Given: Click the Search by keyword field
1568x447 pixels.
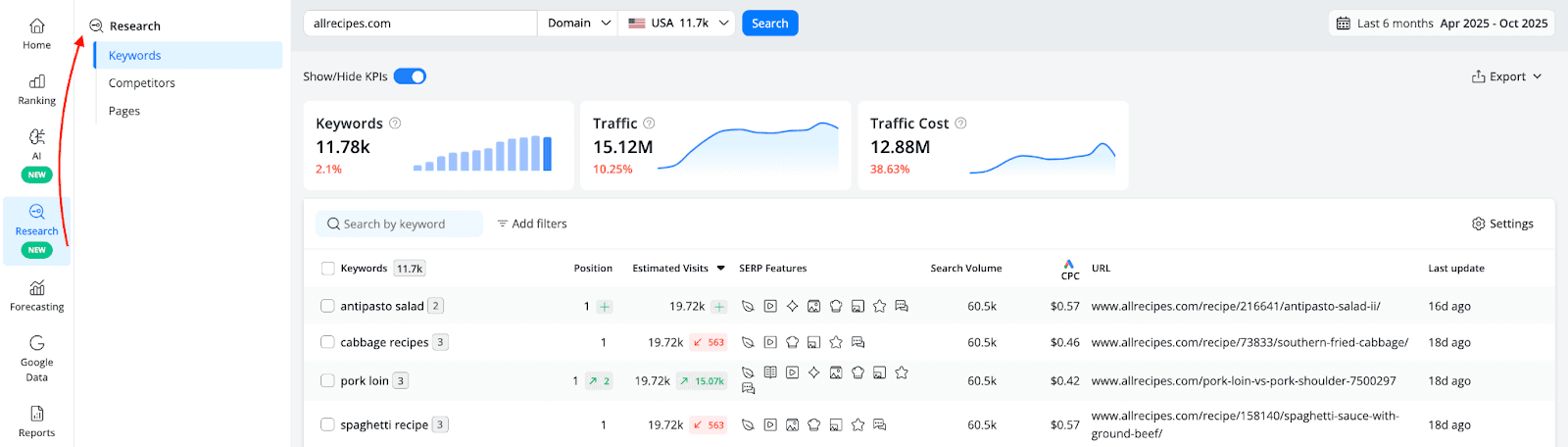Looking at the screenshot, I should 399,223.
